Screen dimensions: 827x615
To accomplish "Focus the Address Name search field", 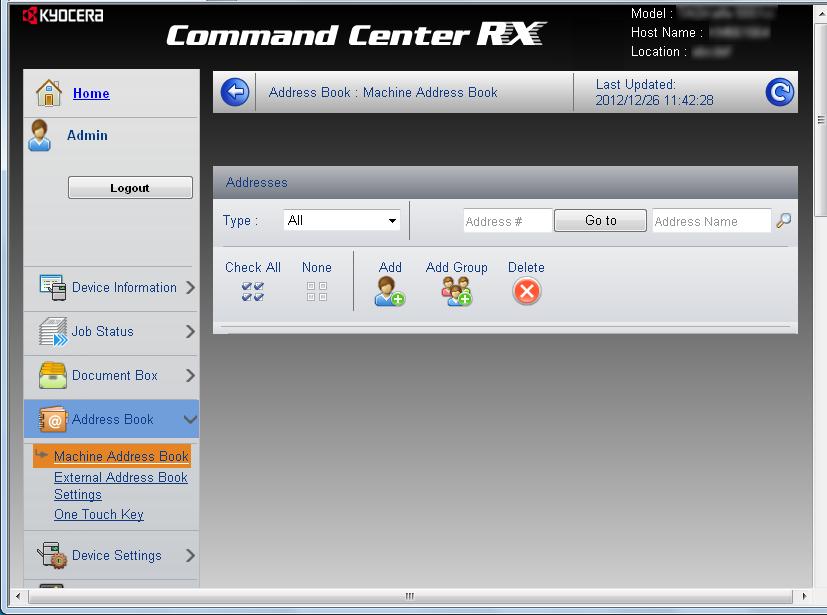I will (711, 221).
